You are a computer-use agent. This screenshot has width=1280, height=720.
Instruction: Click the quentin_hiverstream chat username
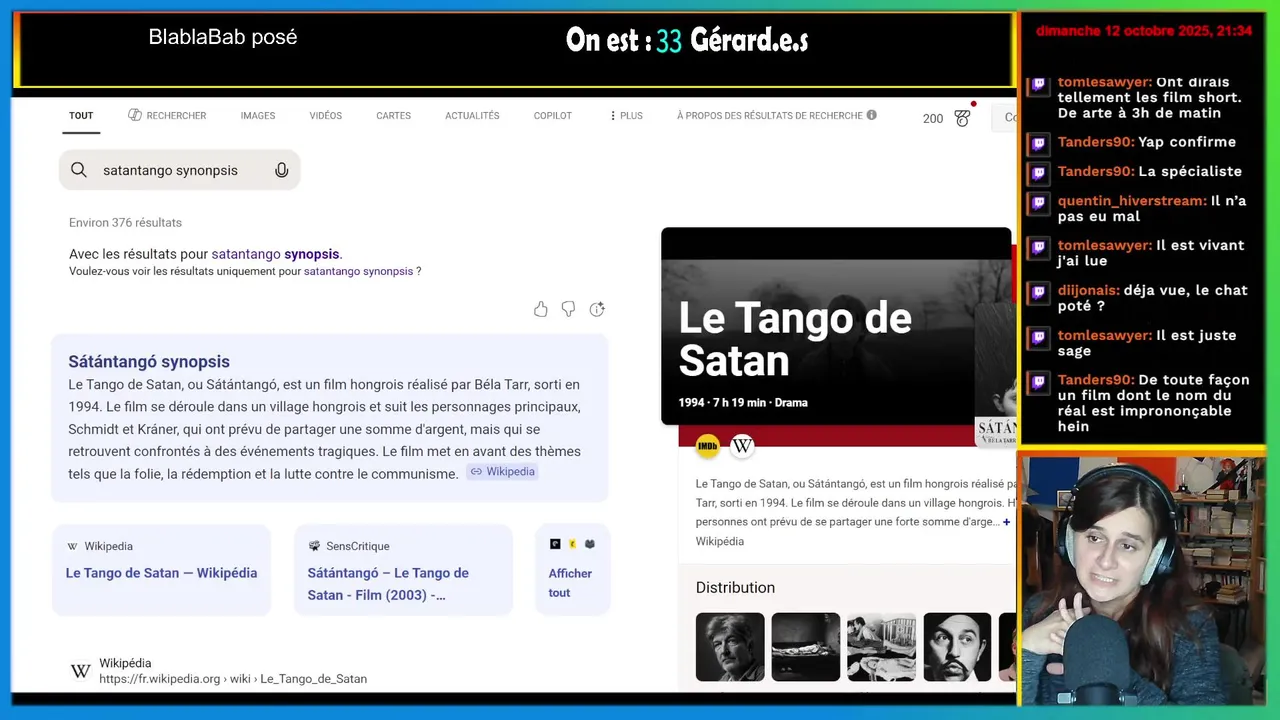click(x=1132, y=201)
